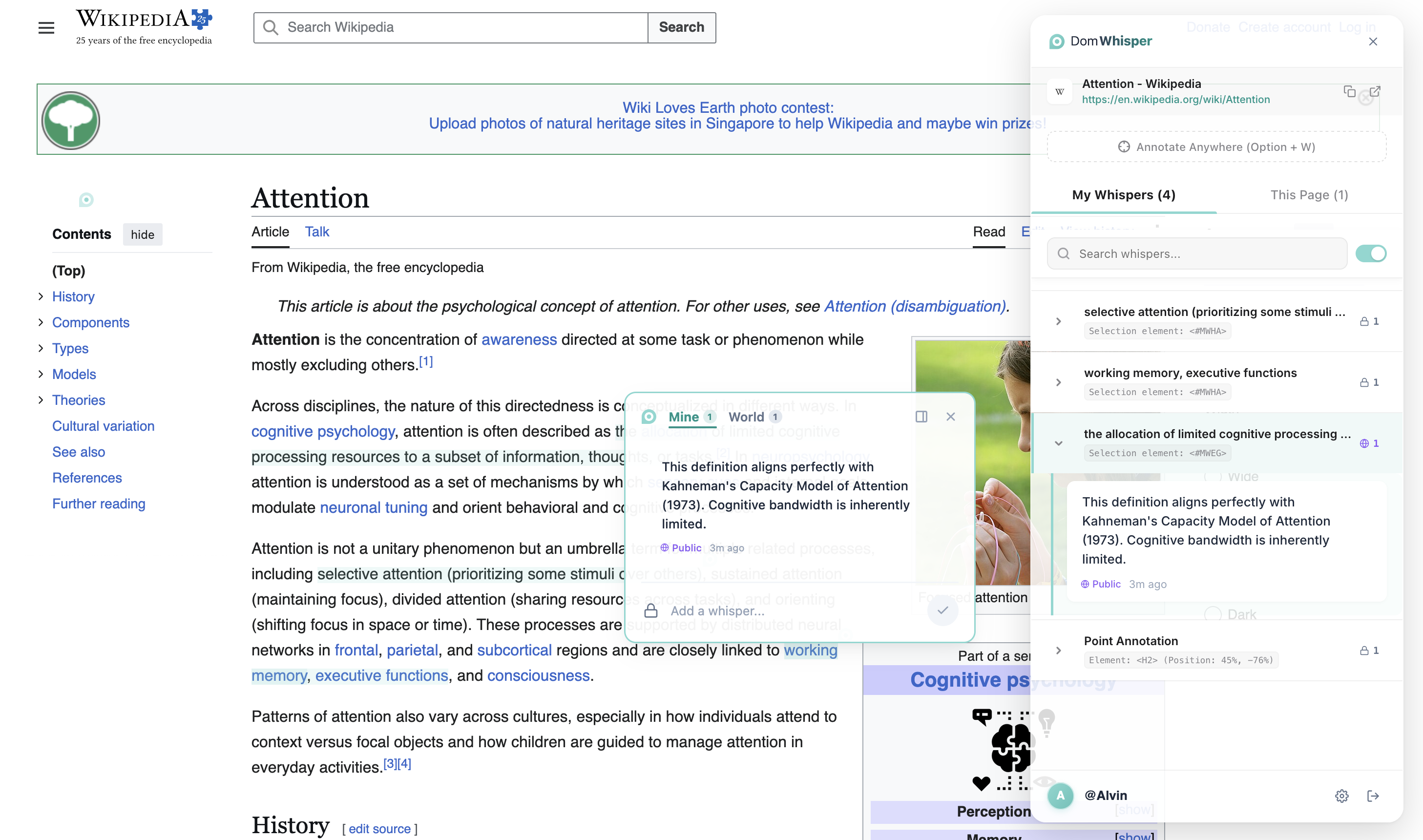1423x840 pixels.
Task: Jump to (Top) in contents
Action: [68, 271]
